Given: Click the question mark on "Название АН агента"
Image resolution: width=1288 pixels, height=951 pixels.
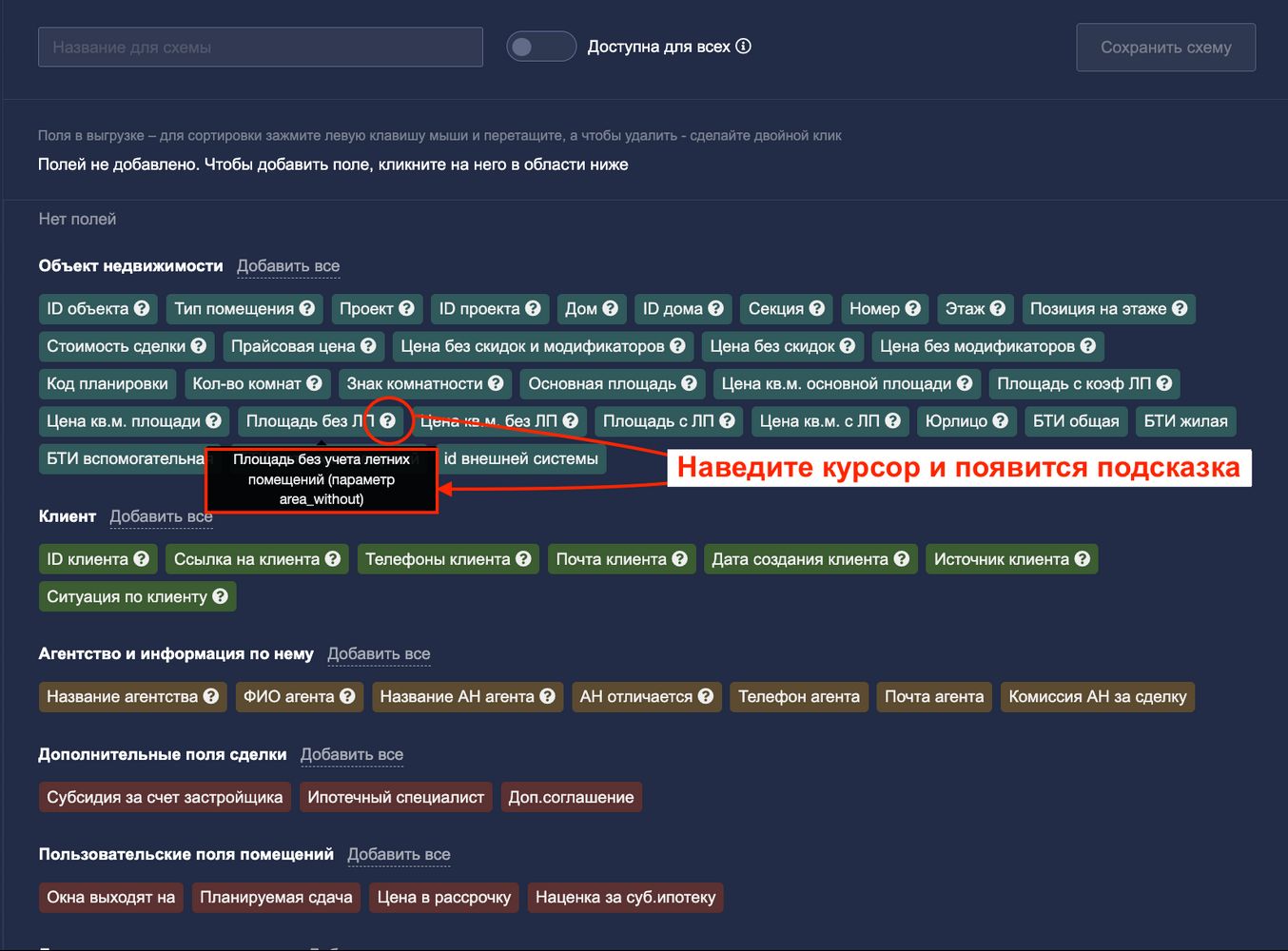Looking at the screenshot, I should point(548,696).
